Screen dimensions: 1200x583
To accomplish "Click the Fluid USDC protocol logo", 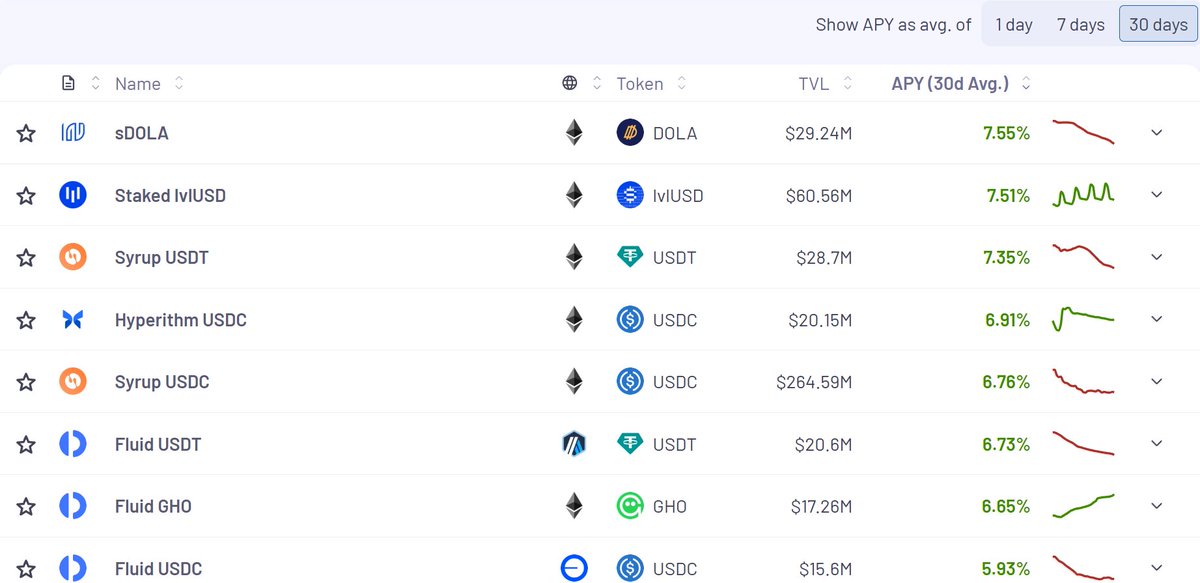I will 73,569.
